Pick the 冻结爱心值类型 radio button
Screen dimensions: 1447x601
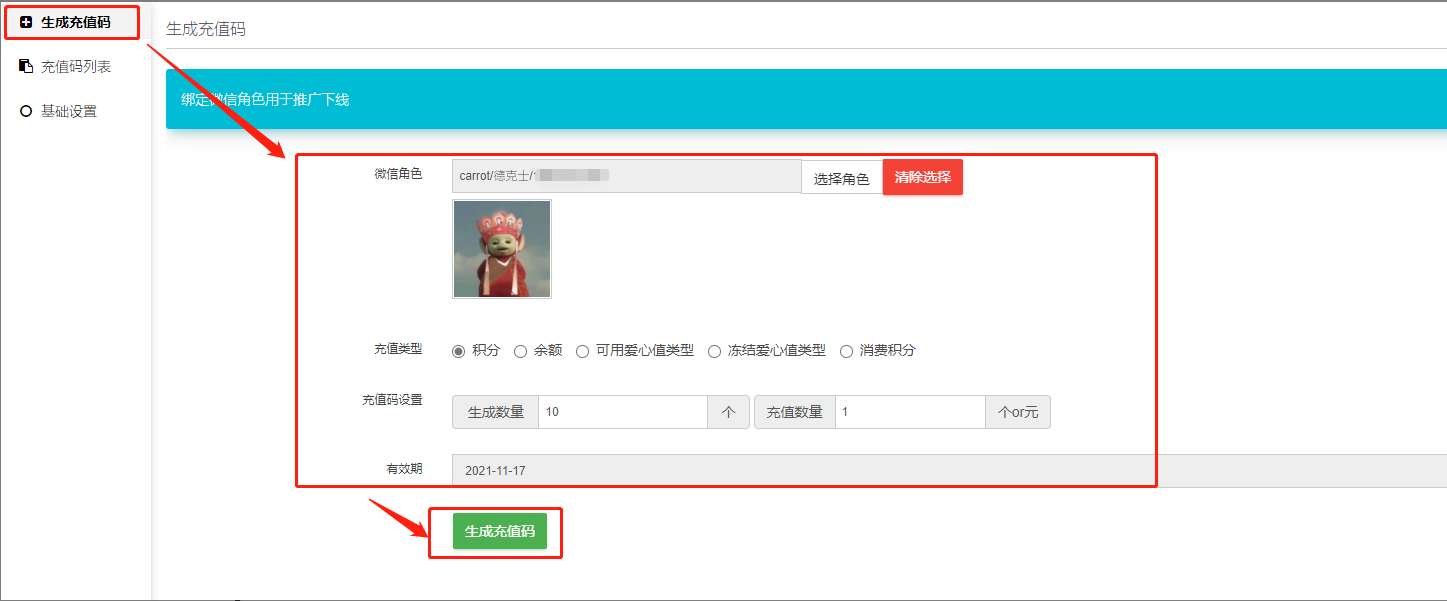pyautogui.click(x=714, y=351)
